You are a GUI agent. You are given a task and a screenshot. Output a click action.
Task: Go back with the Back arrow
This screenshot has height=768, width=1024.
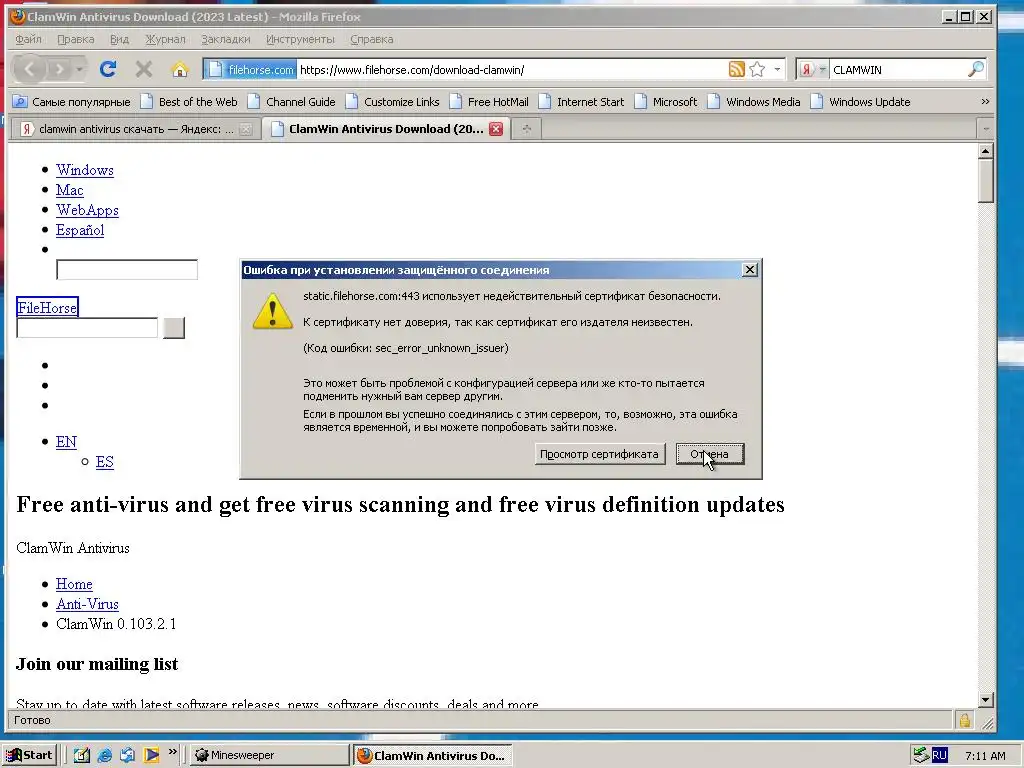pos(29,69)
